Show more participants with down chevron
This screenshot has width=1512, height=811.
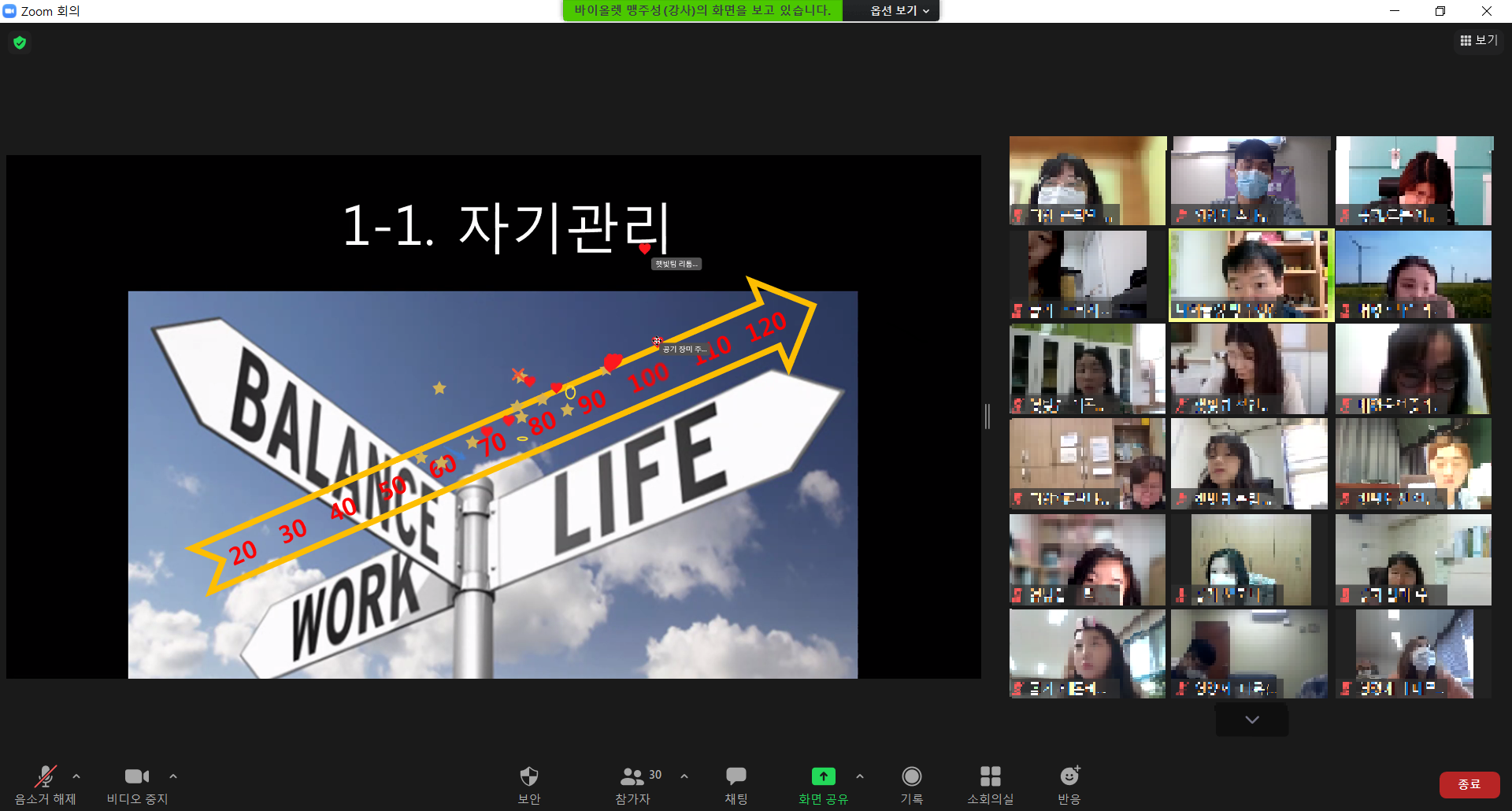pos(1252,720)
